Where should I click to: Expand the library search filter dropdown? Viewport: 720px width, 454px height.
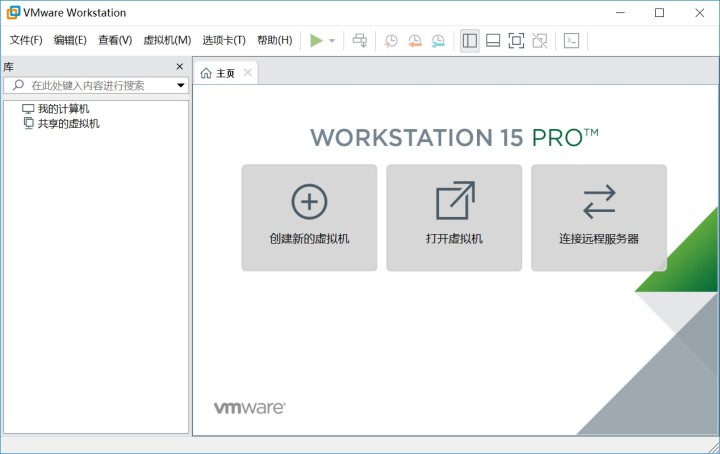click(x=180, y=85)
